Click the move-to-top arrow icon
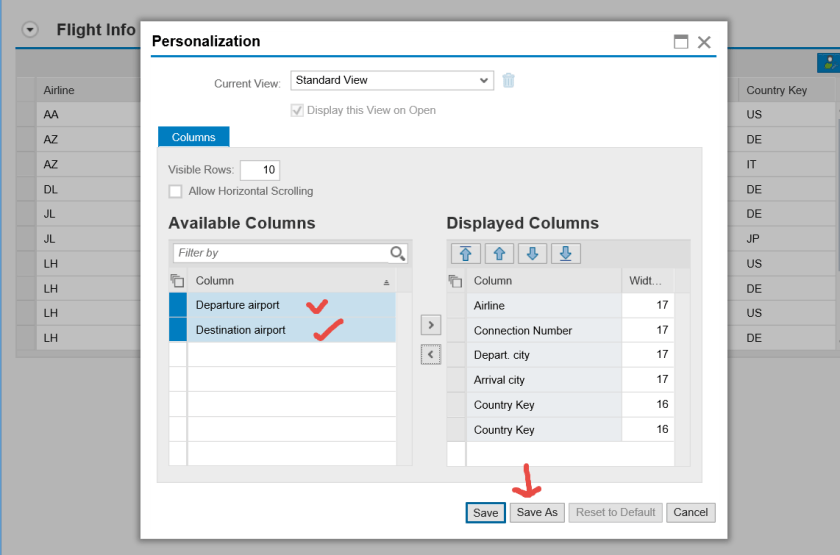Image resolution: width=840 pixels, height=555 pixels. pos(466,253)
